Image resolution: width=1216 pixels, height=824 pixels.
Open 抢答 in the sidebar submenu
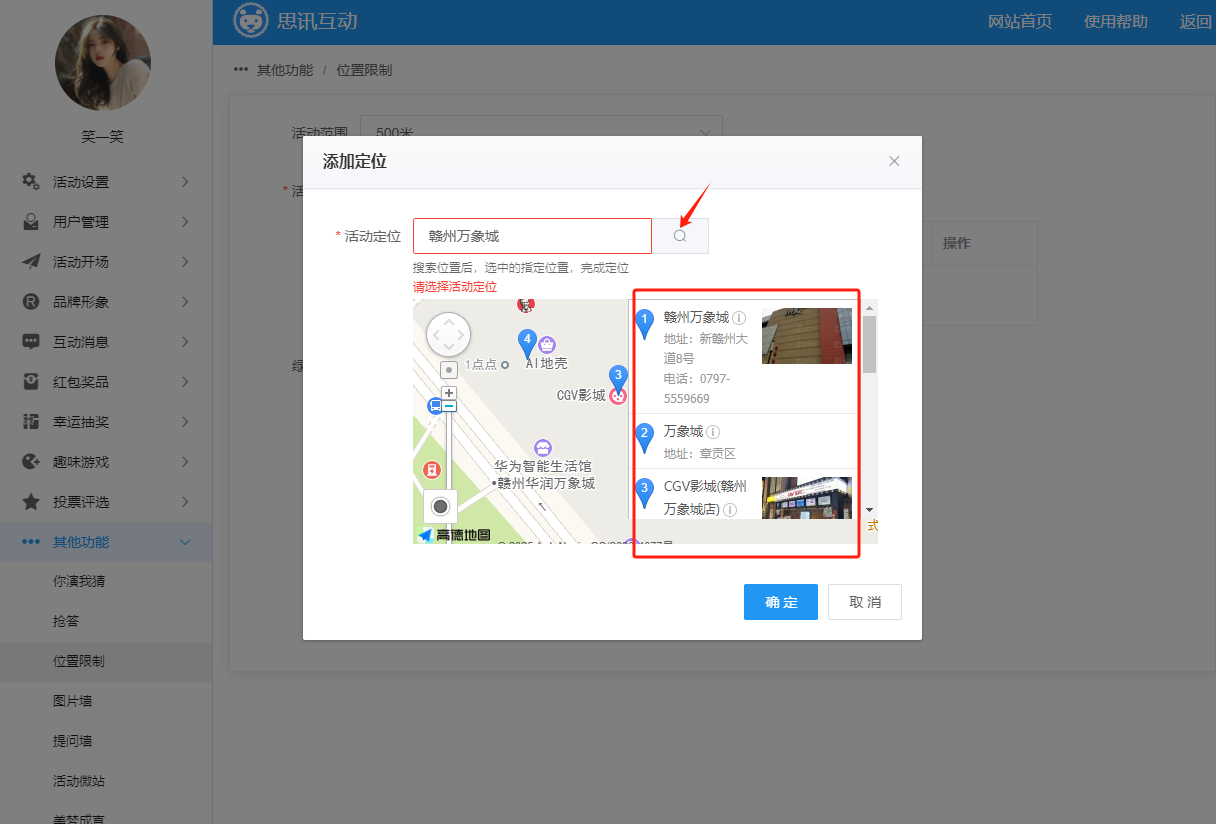66,621
